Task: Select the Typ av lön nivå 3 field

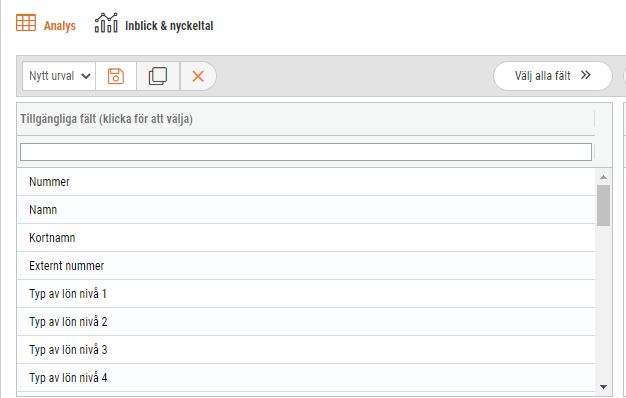Action: point(306,349)
